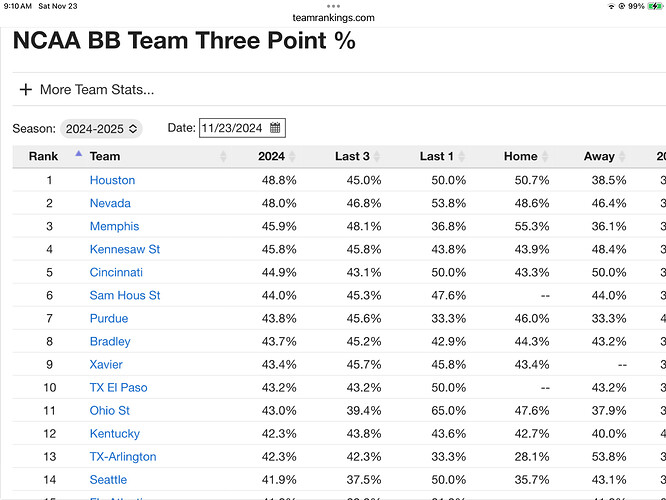This screenshot has width=666, height=500.
Task: Sort by 2024 column arrows
Action: point(292,156)
